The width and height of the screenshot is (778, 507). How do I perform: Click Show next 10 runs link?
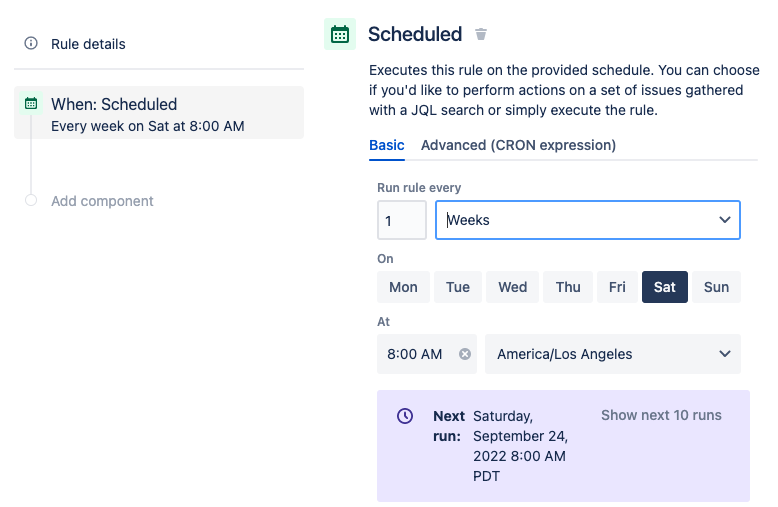tap(661, 415)
